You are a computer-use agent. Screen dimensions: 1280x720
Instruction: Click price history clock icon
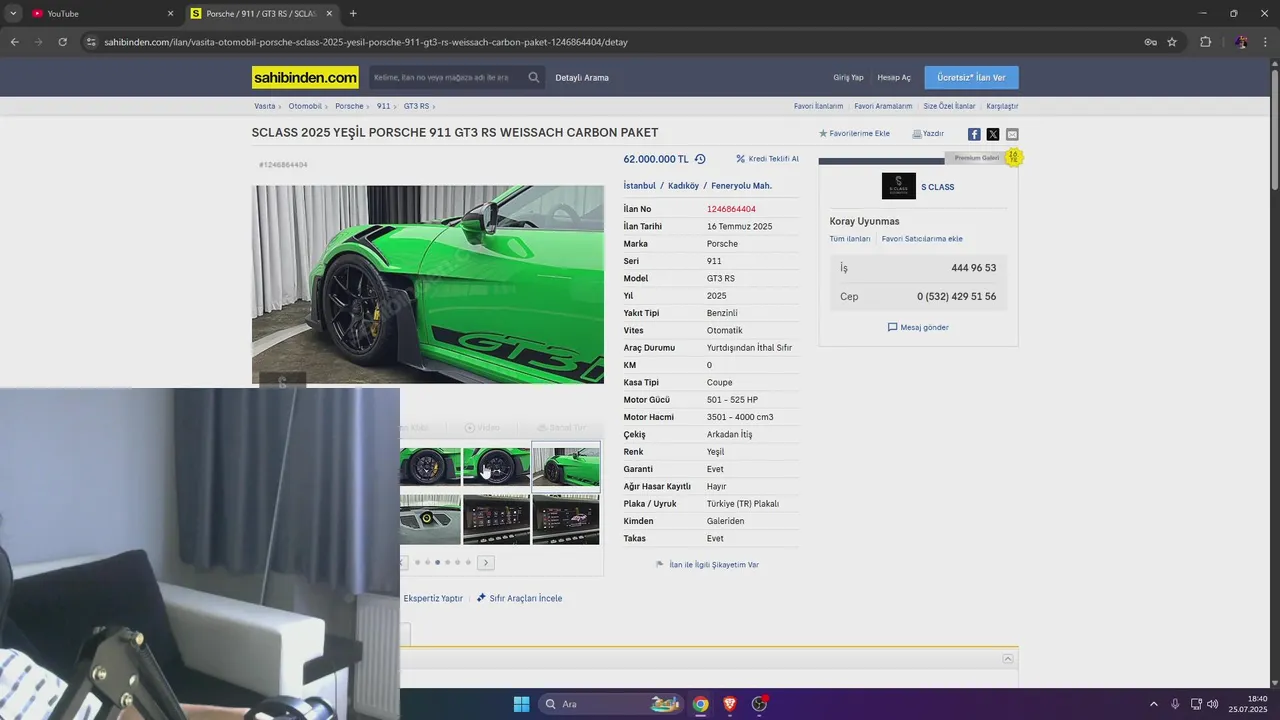click(x=700, y=159)
